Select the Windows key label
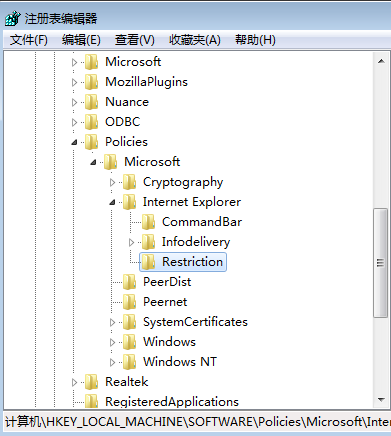391x436 pixels. pyautogui.click(x=169, y=342)
